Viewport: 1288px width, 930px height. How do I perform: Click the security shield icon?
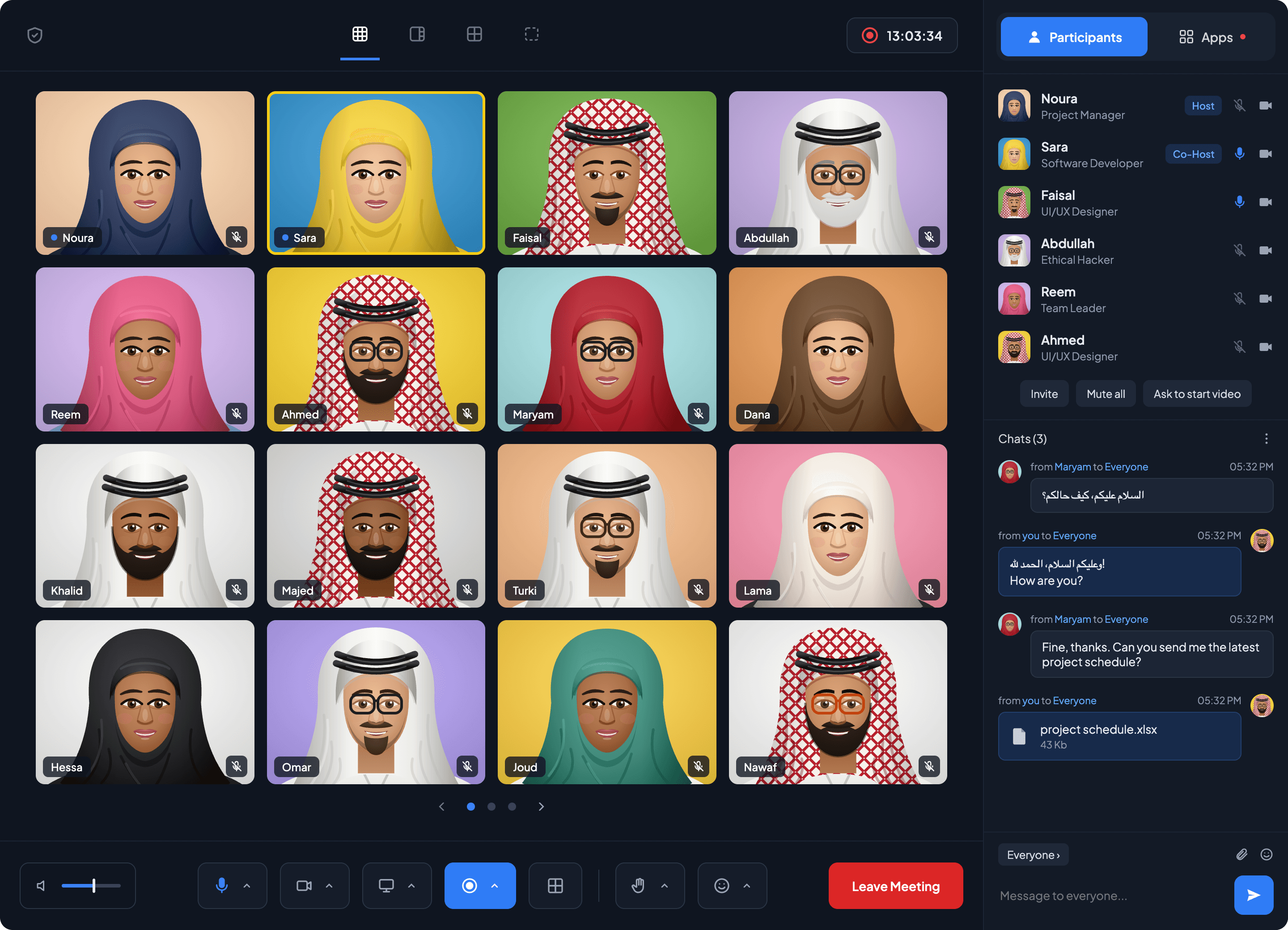(35, 35)
